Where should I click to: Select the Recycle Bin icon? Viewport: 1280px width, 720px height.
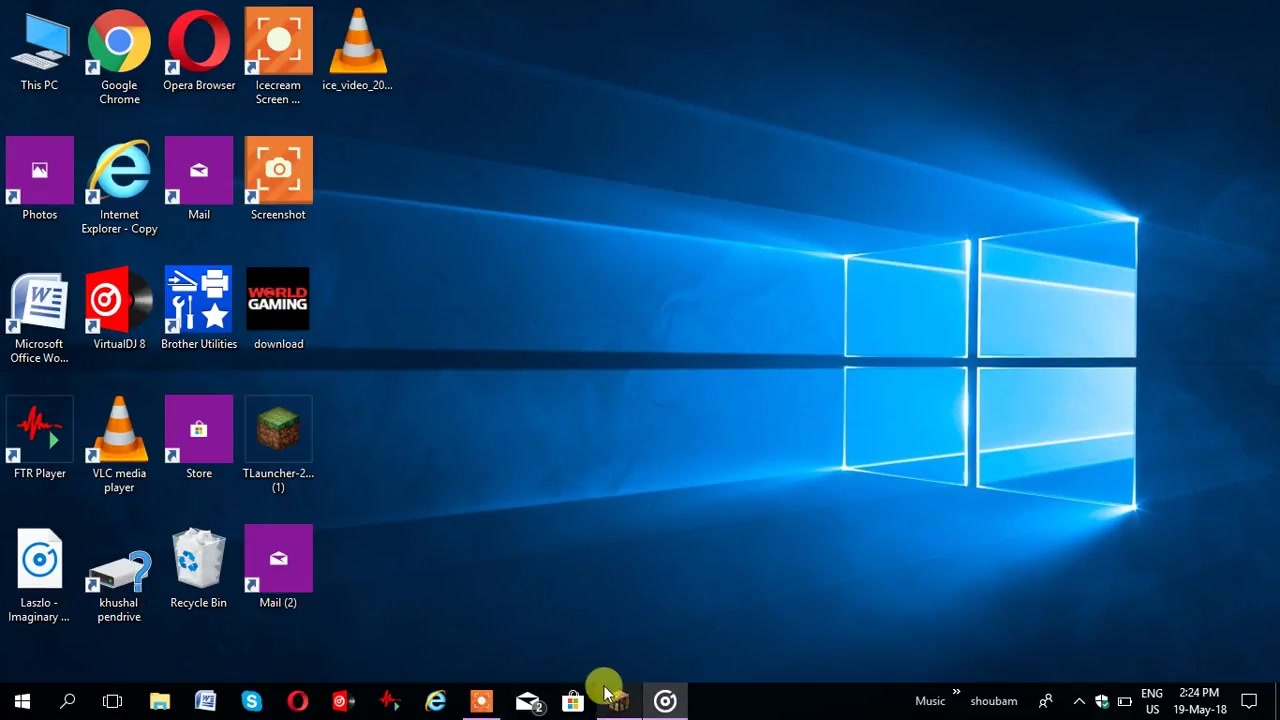pyautogui.click(x=199, y=568)
